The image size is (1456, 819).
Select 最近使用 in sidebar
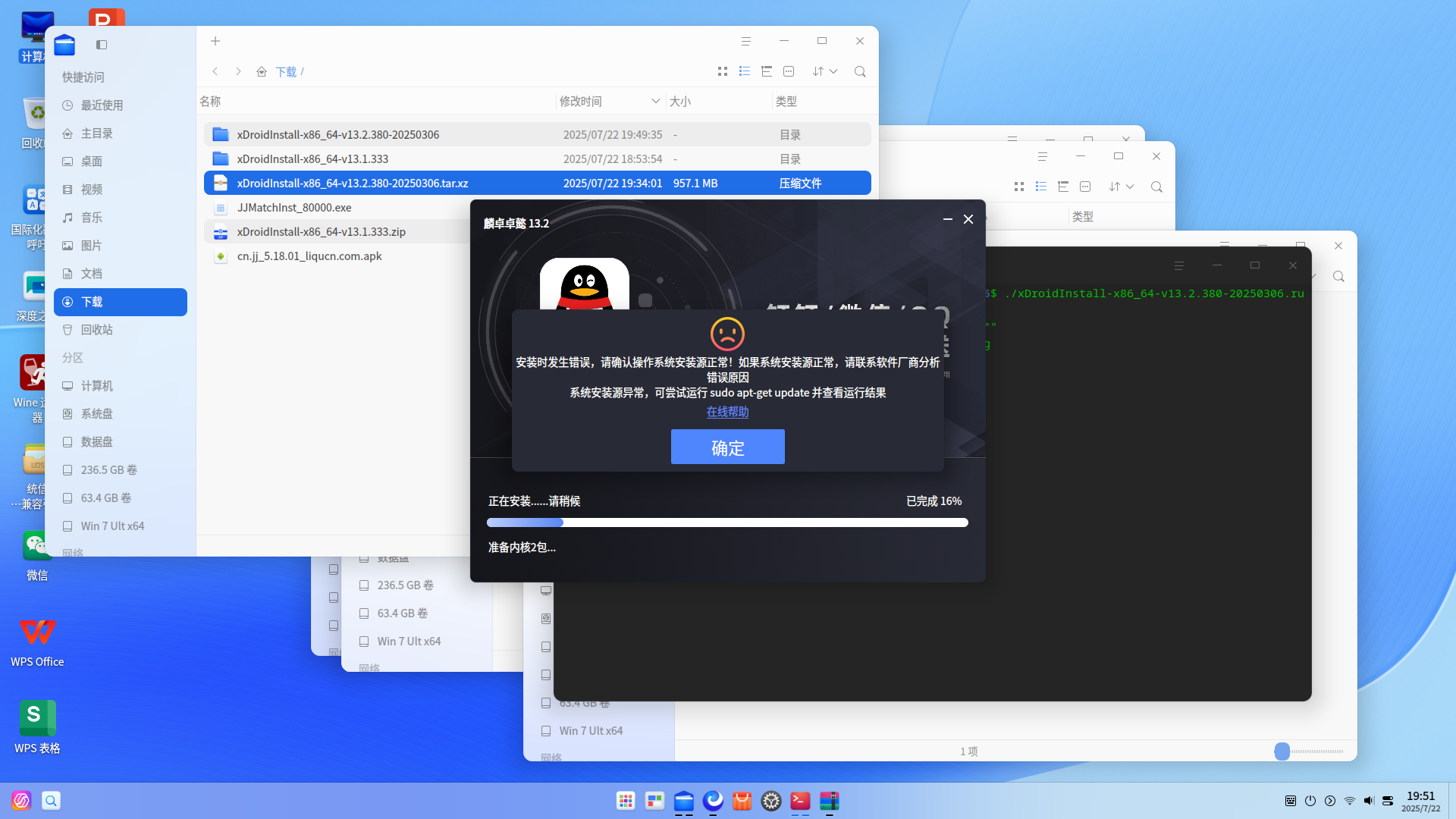(121, 105)
